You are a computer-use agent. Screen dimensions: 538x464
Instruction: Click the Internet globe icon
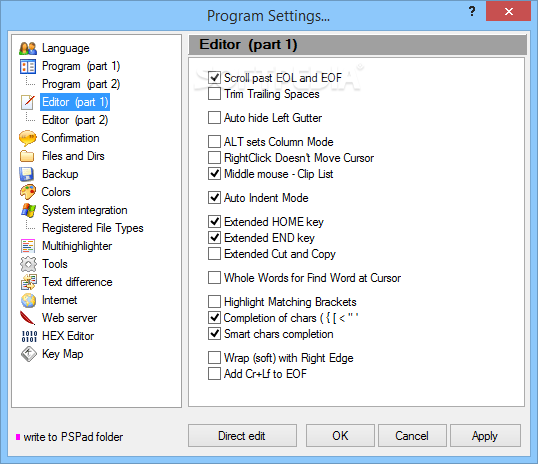click(x=28, y=300)
